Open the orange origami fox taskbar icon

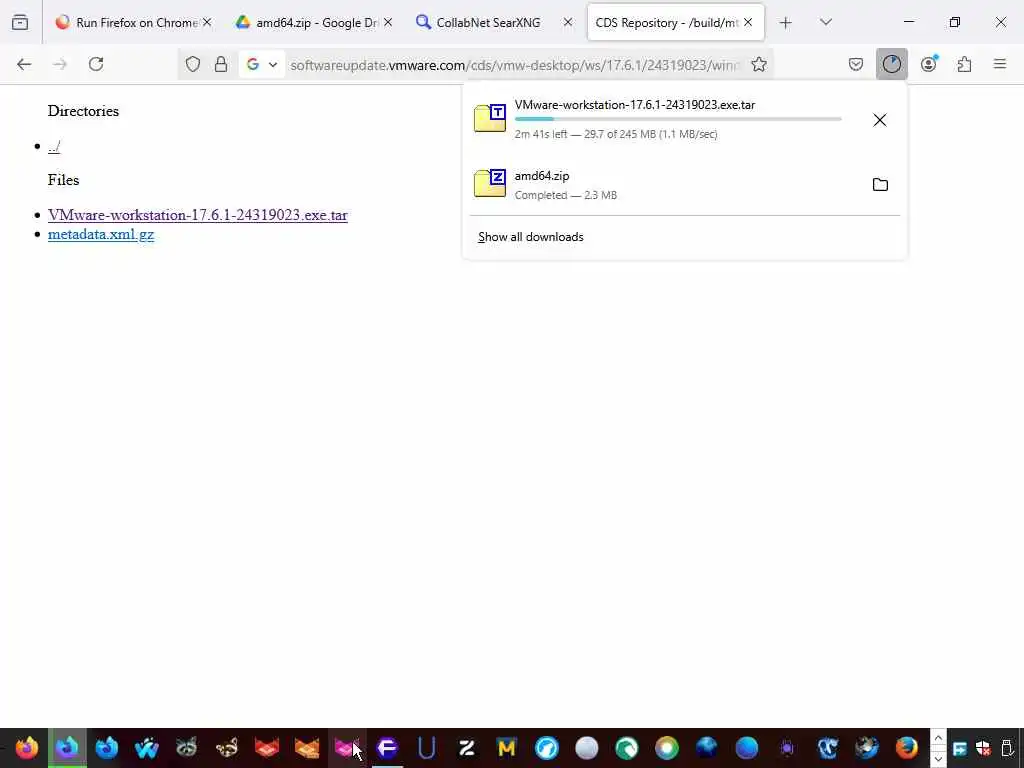[x=307, y=748]
